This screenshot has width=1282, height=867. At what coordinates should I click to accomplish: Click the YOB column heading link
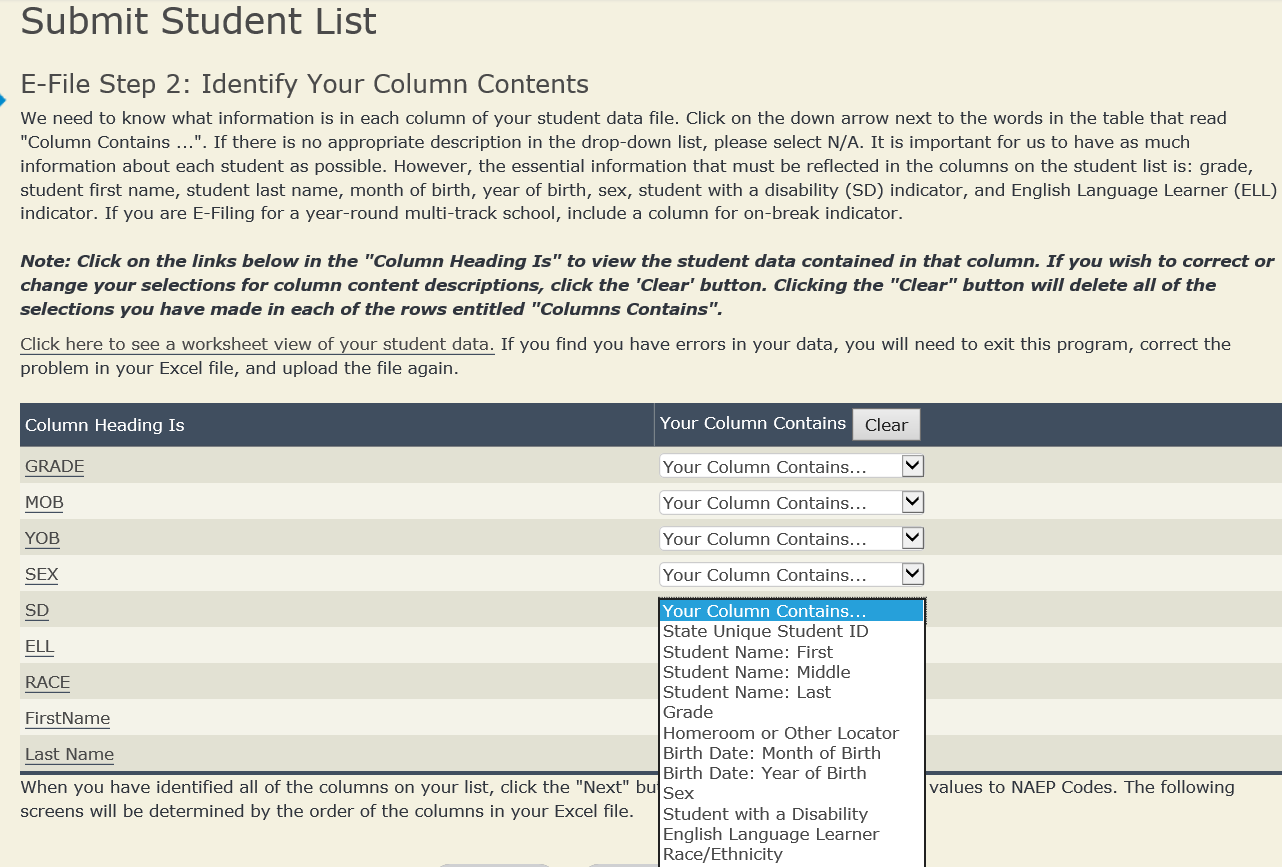tap(42, 539)
